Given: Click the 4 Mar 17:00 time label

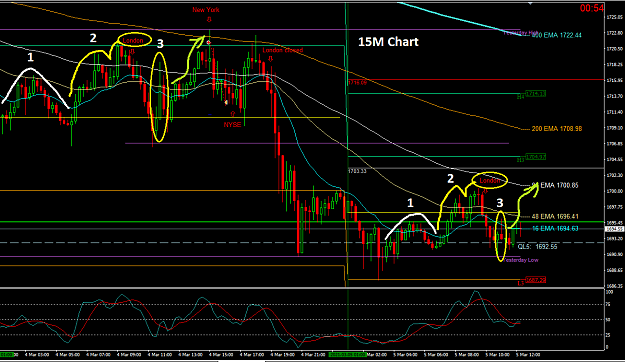Looking at the screenshot, I should tap(252, 354).
